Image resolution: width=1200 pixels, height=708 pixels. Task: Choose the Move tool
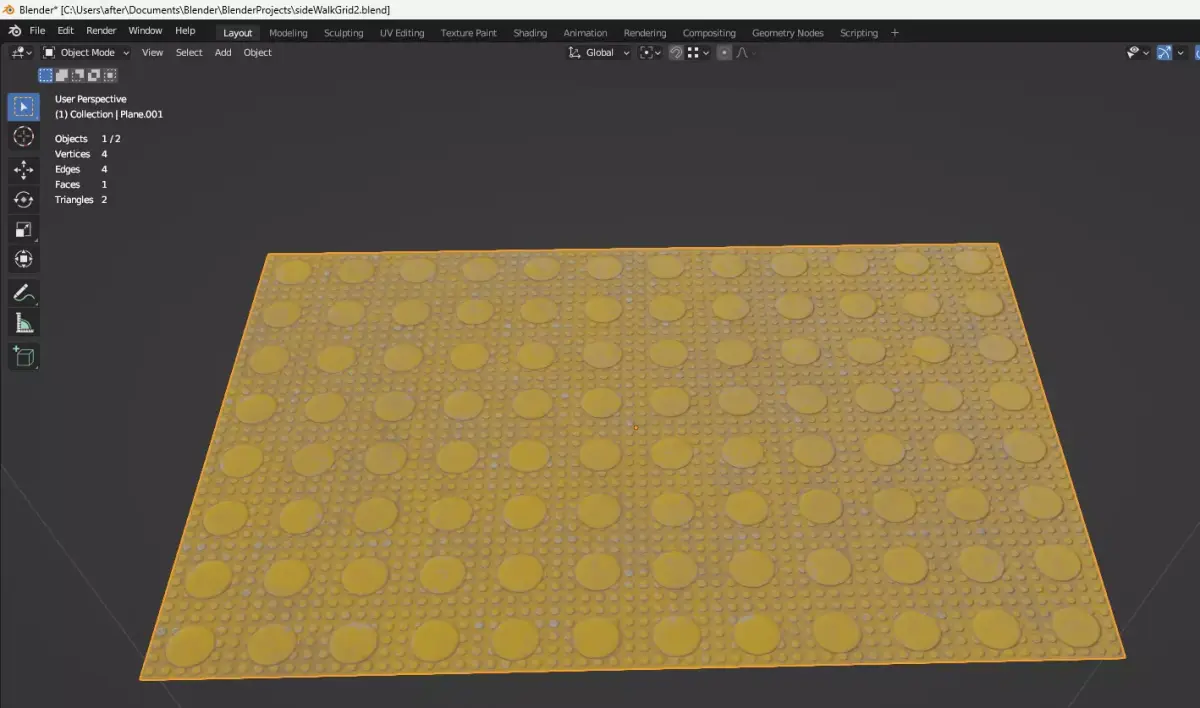tap(24, 170)
